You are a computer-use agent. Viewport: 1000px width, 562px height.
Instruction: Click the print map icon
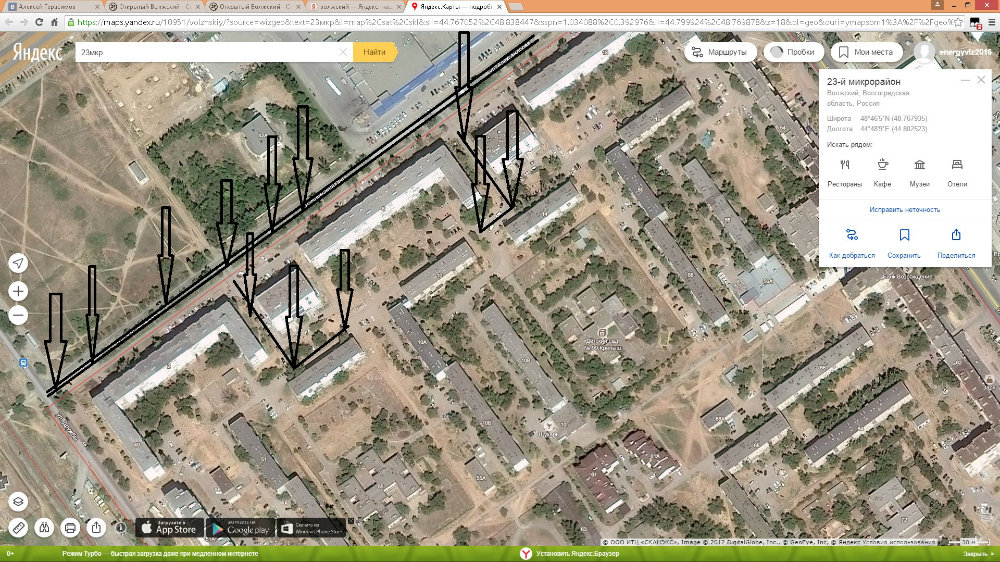click(x=70, y=527)
